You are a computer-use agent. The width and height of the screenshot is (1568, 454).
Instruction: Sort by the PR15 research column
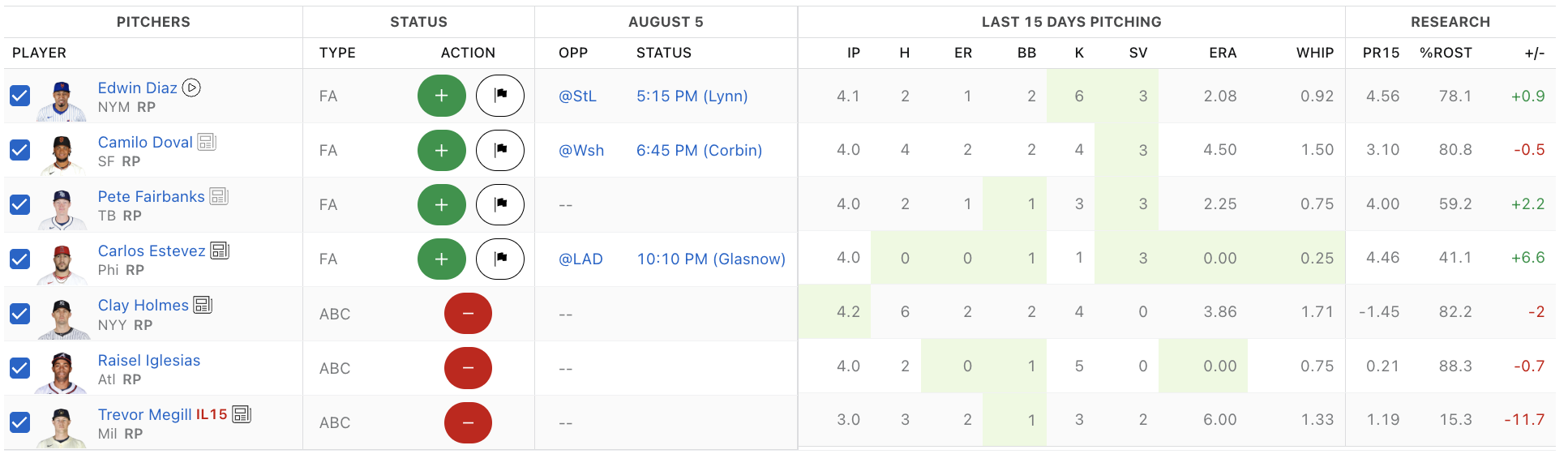tap(1381, 53)
